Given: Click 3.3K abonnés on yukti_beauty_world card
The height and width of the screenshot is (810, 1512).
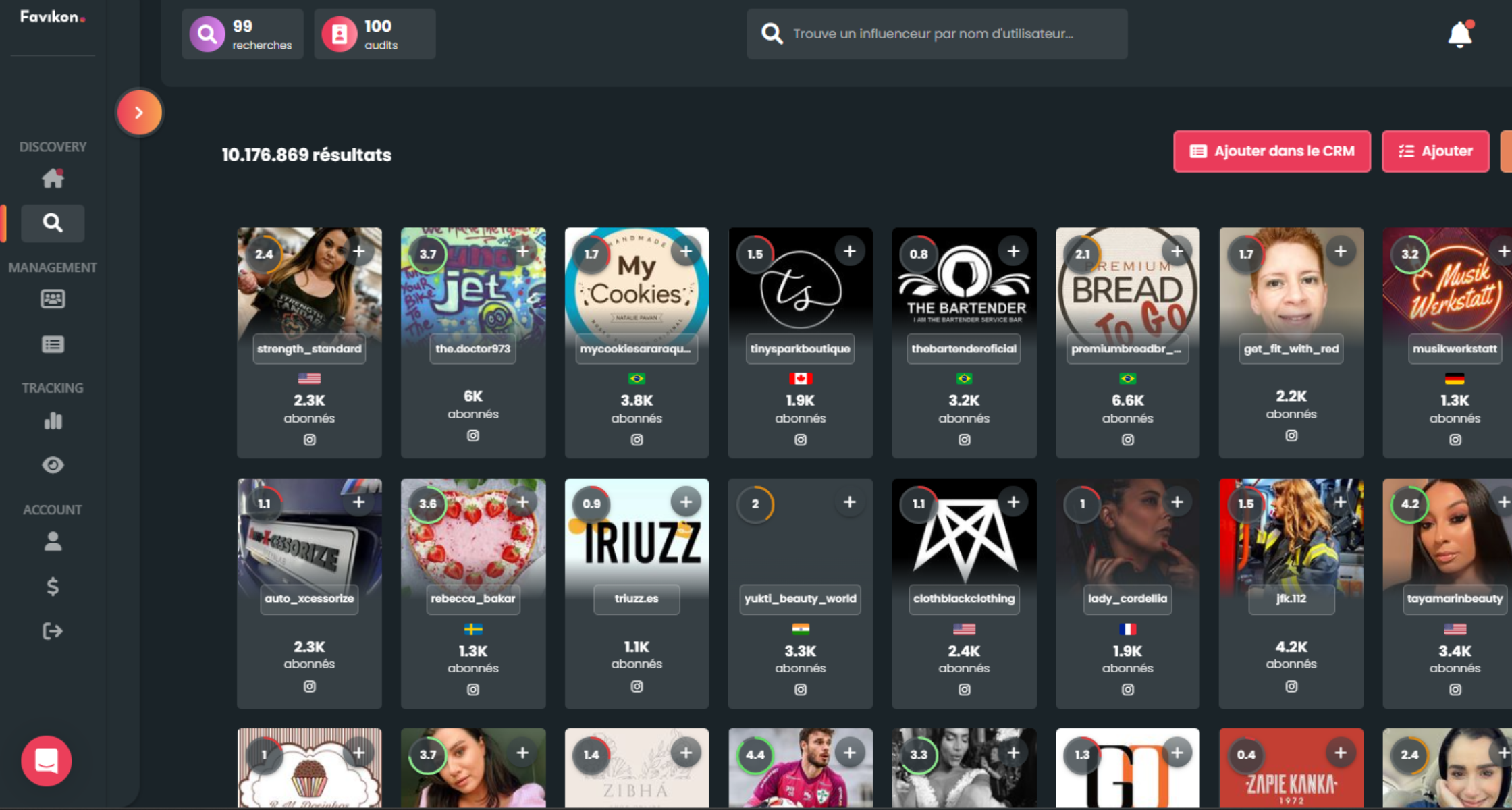Looking at the screenshot, I should click(x=801, y=659).
